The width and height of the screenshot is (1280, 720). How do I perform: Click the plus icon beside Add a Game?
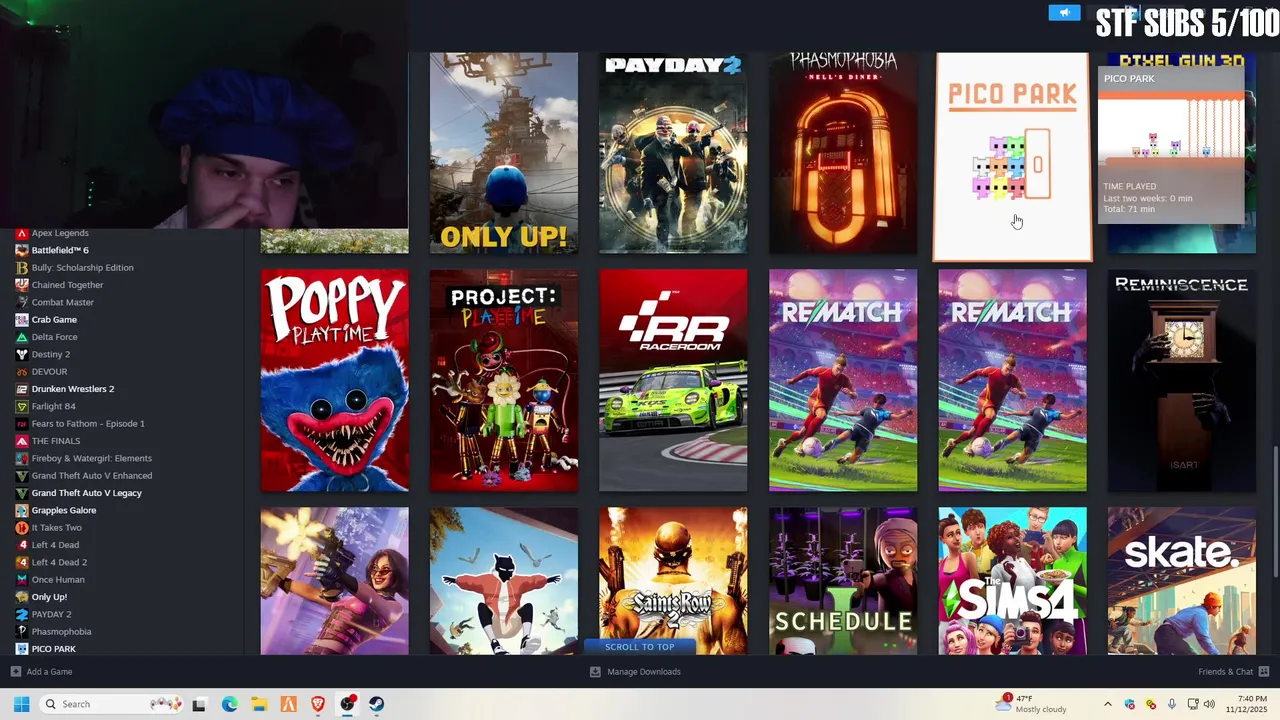click(15, 672)
